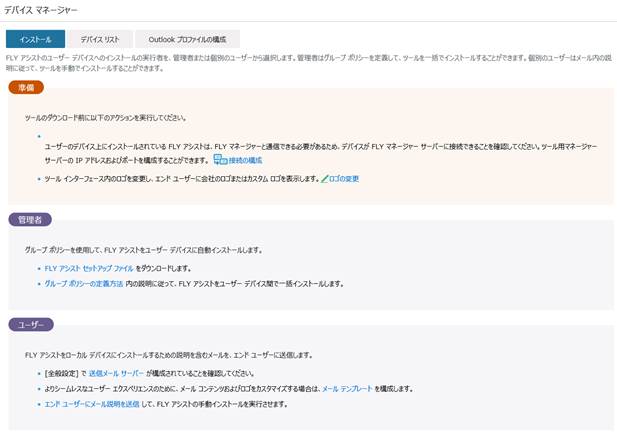Select the インストール tab
617x433 pixels.
click(x=35, y=39)
